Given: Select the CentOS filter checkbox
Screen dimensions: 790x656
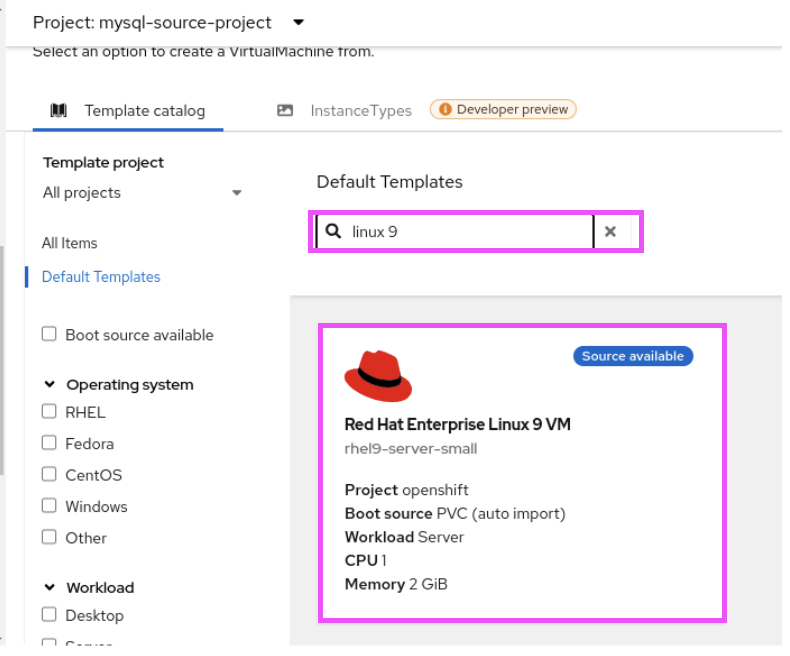Looking at the screenshot, I should [49, 475].
